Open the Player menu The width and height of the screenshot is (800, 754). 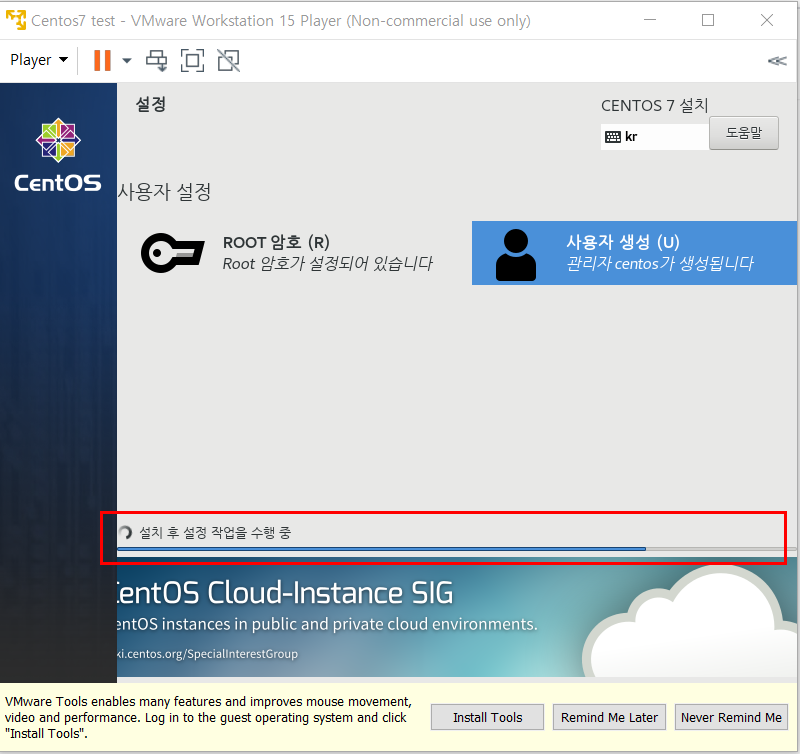tap(39, 60)
